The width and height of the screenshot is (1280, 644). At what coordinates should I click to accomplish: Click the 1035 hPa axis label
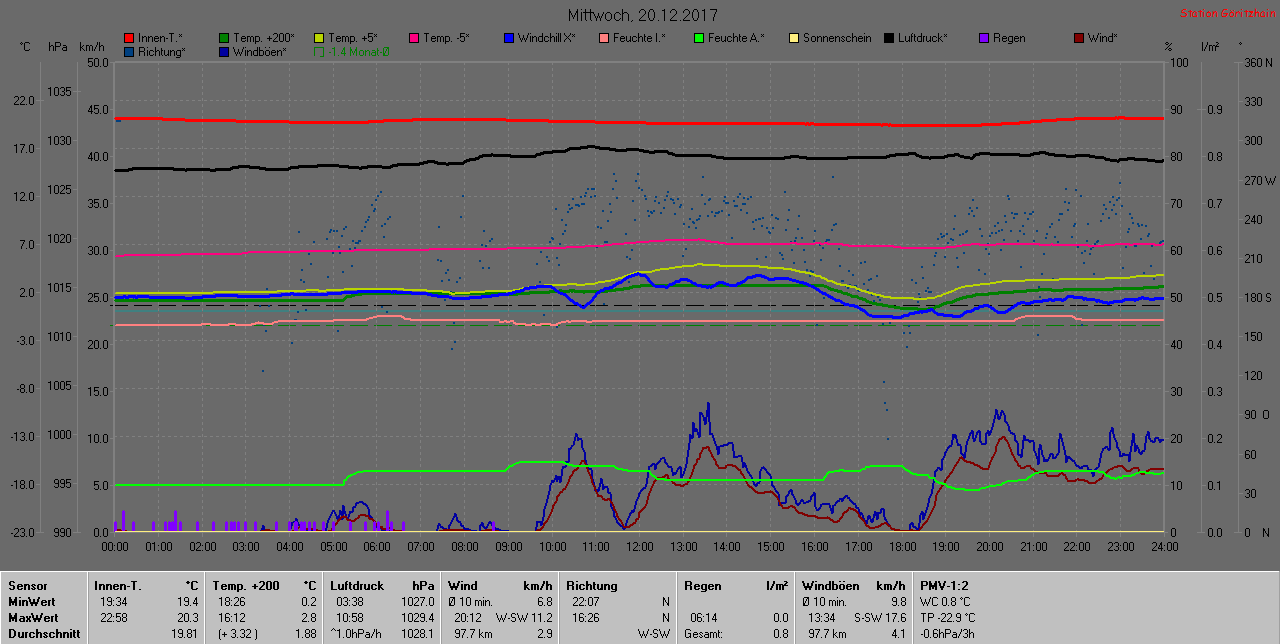[x=59, y=92]
